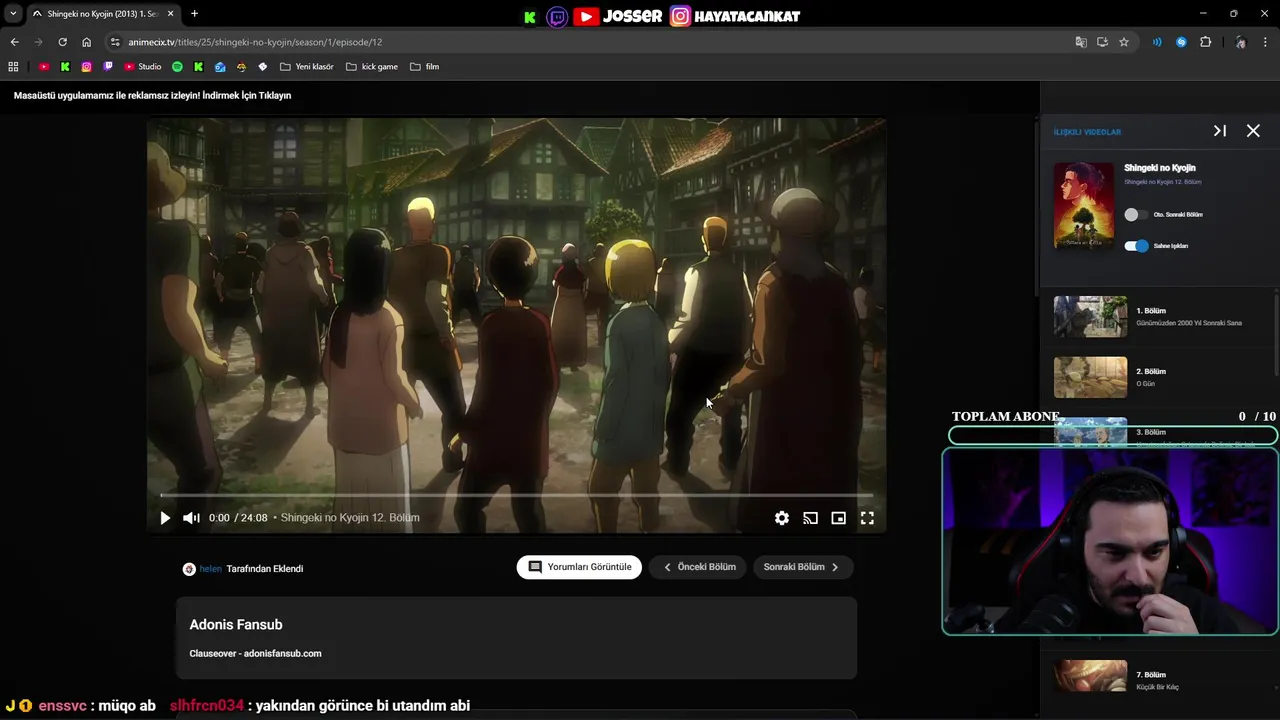View site information icon in the address bar
This screenshot has width=1280, height=720.
(115, 42)
